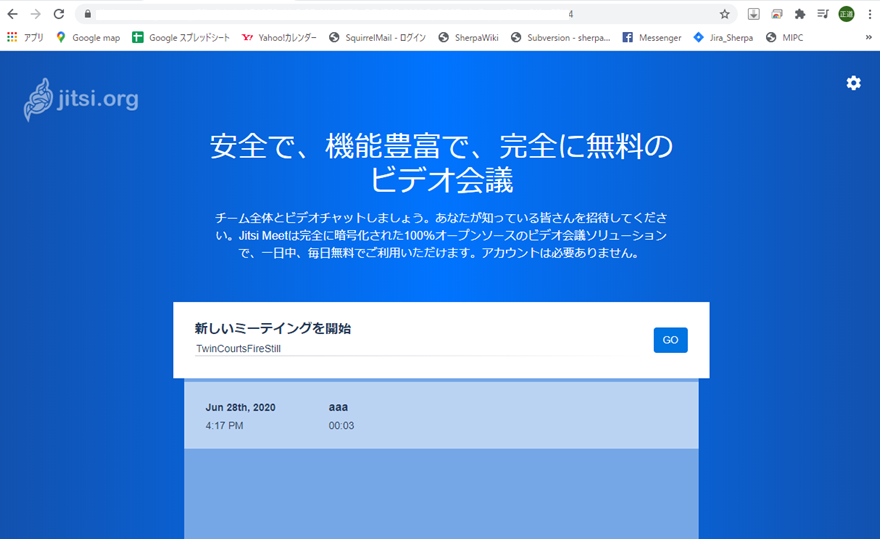This screenshot has height=540, width=880.
Task: Open Jira_Sherpa bookmark
Action: point(723,38)
